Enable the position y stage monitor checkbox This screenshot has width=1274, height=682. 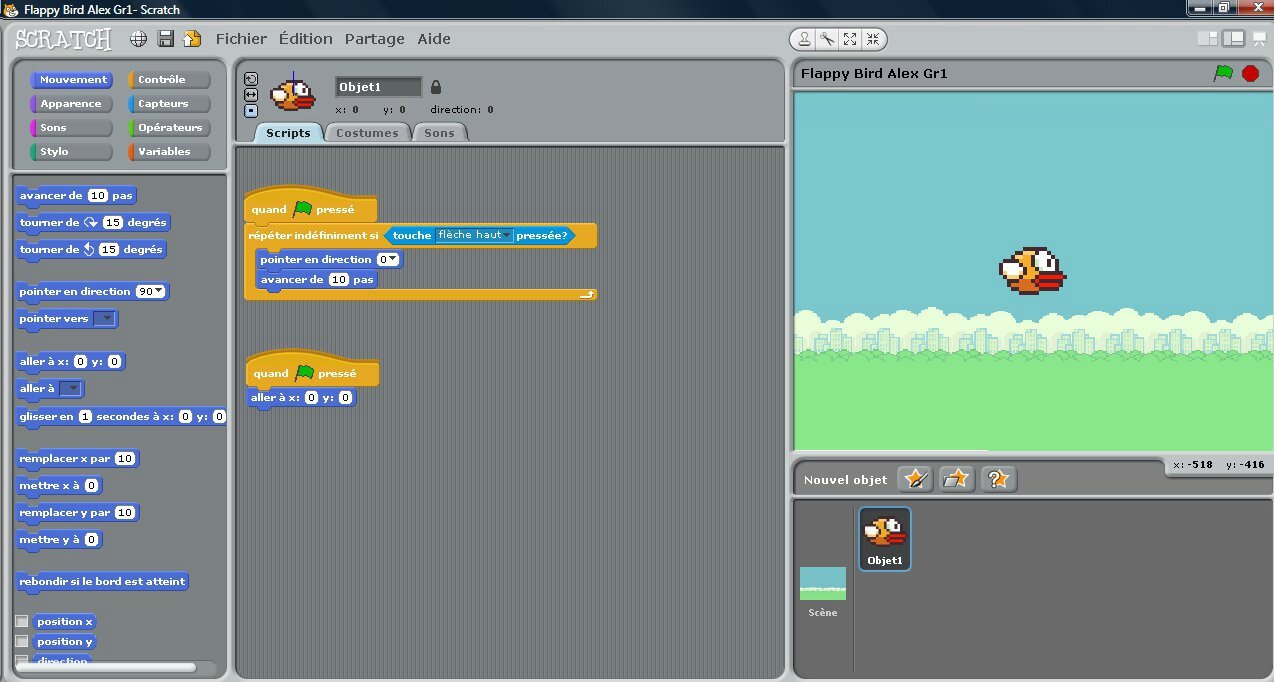tap(22, 641)
